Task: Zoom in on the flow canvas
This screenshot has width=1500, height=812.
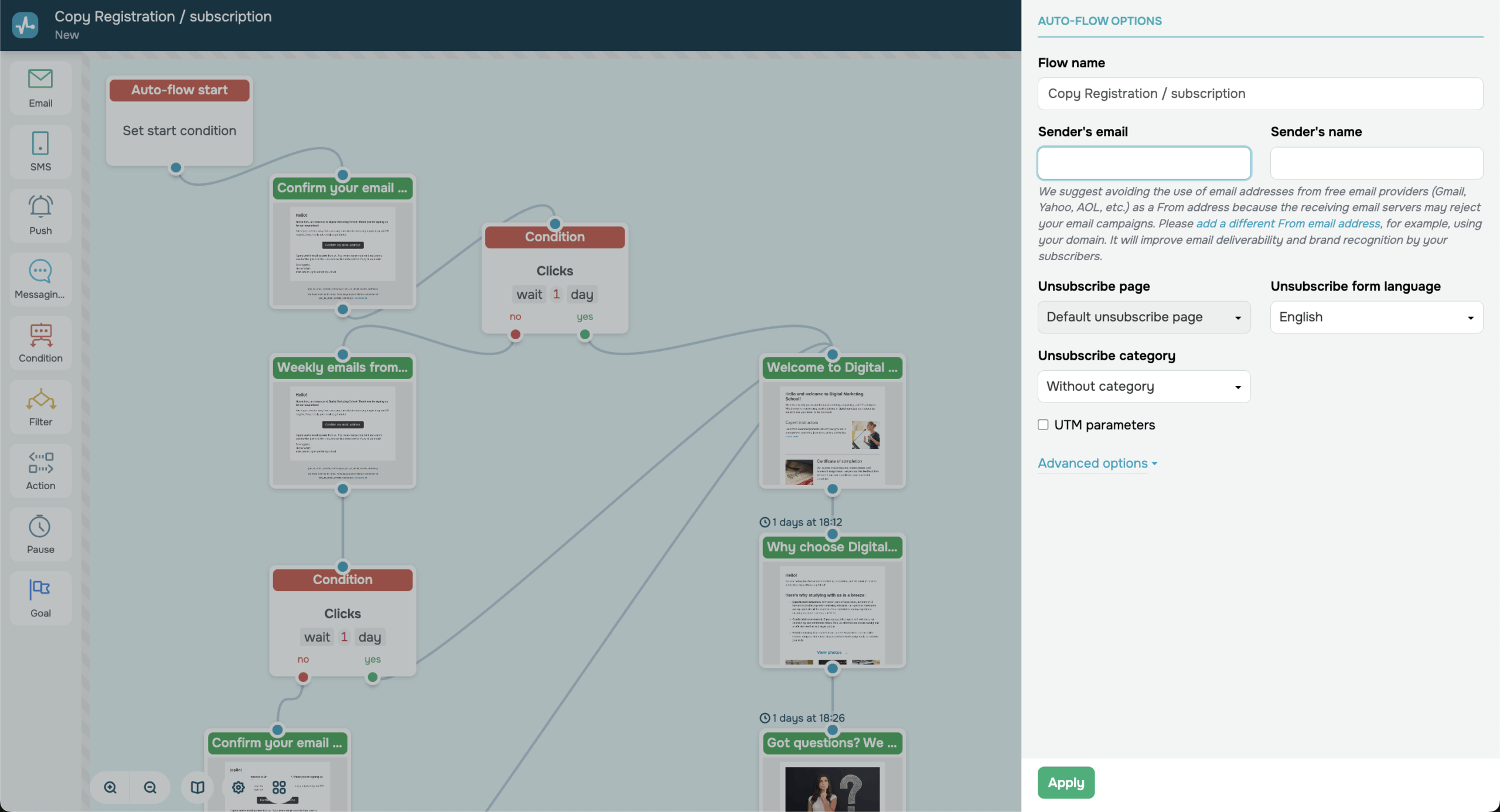Action: pyautogui.click(x=110, y=787)
